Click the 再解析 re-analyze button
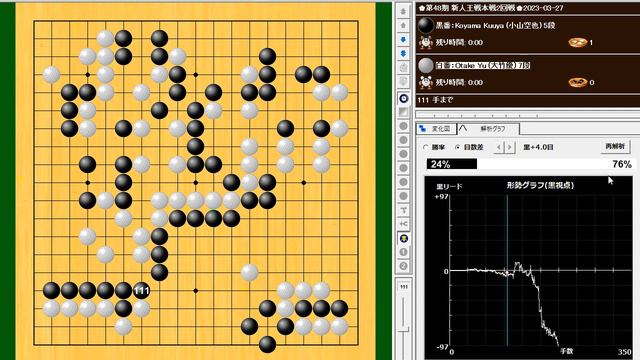 [x=615, y=147]
